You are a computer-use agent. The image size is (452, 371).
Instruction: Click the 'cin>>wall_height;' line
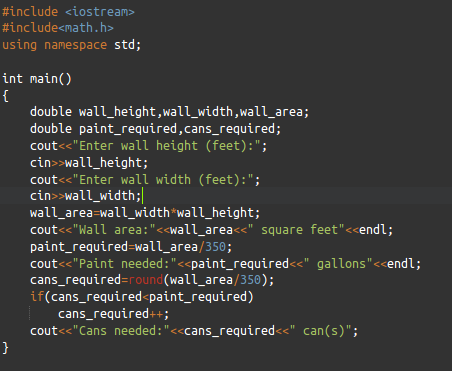pos(89,163)
